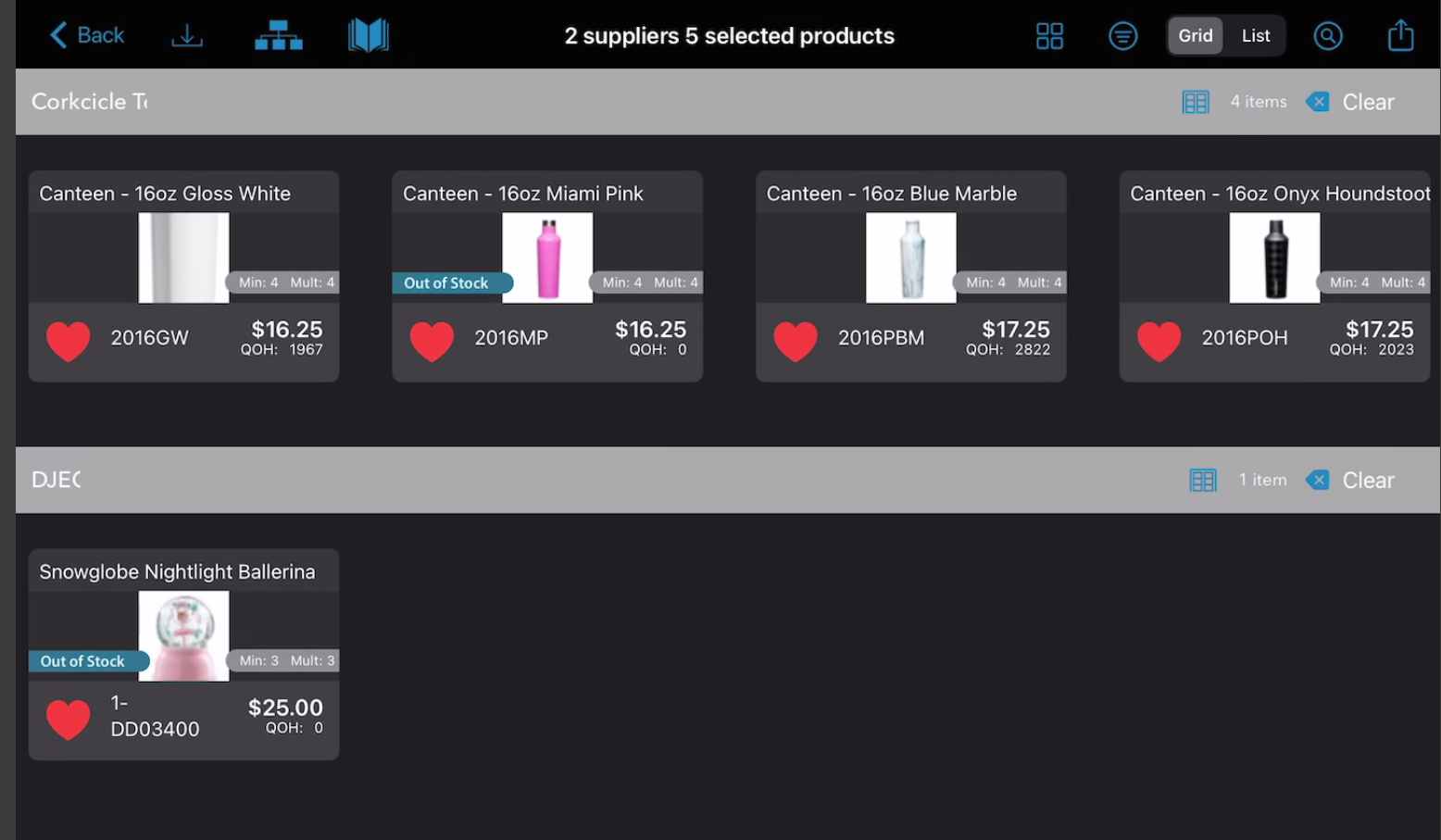Switch to Grid view
Screen dimensions: 1441x840
tap(1196, 35)
